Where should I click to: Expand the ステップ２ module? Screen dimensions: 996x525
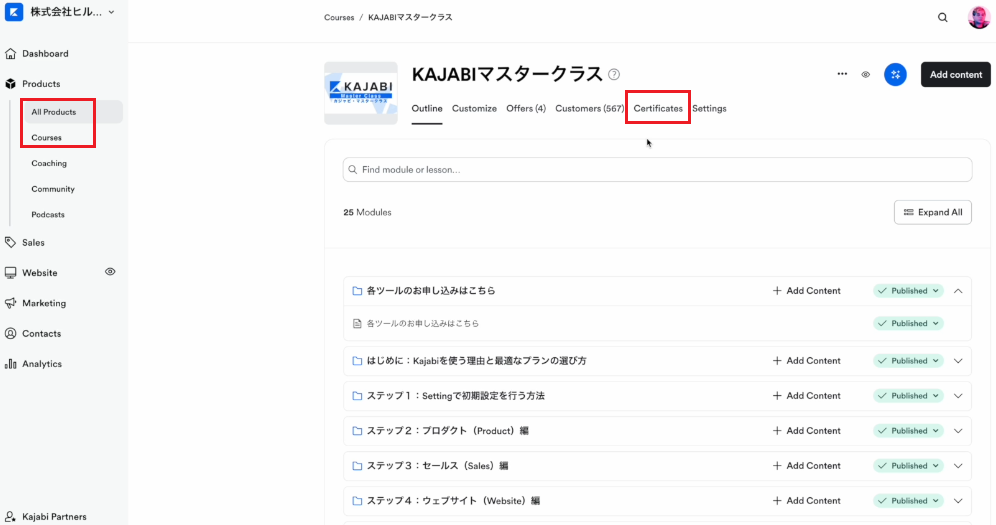click(x=959, y=431)
